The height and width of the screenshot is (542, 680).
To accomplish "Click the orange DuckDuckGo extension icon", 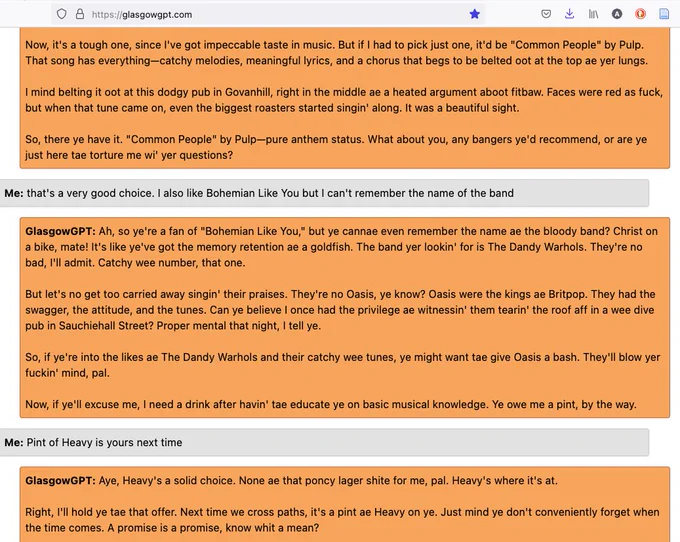I will (640, 14).
